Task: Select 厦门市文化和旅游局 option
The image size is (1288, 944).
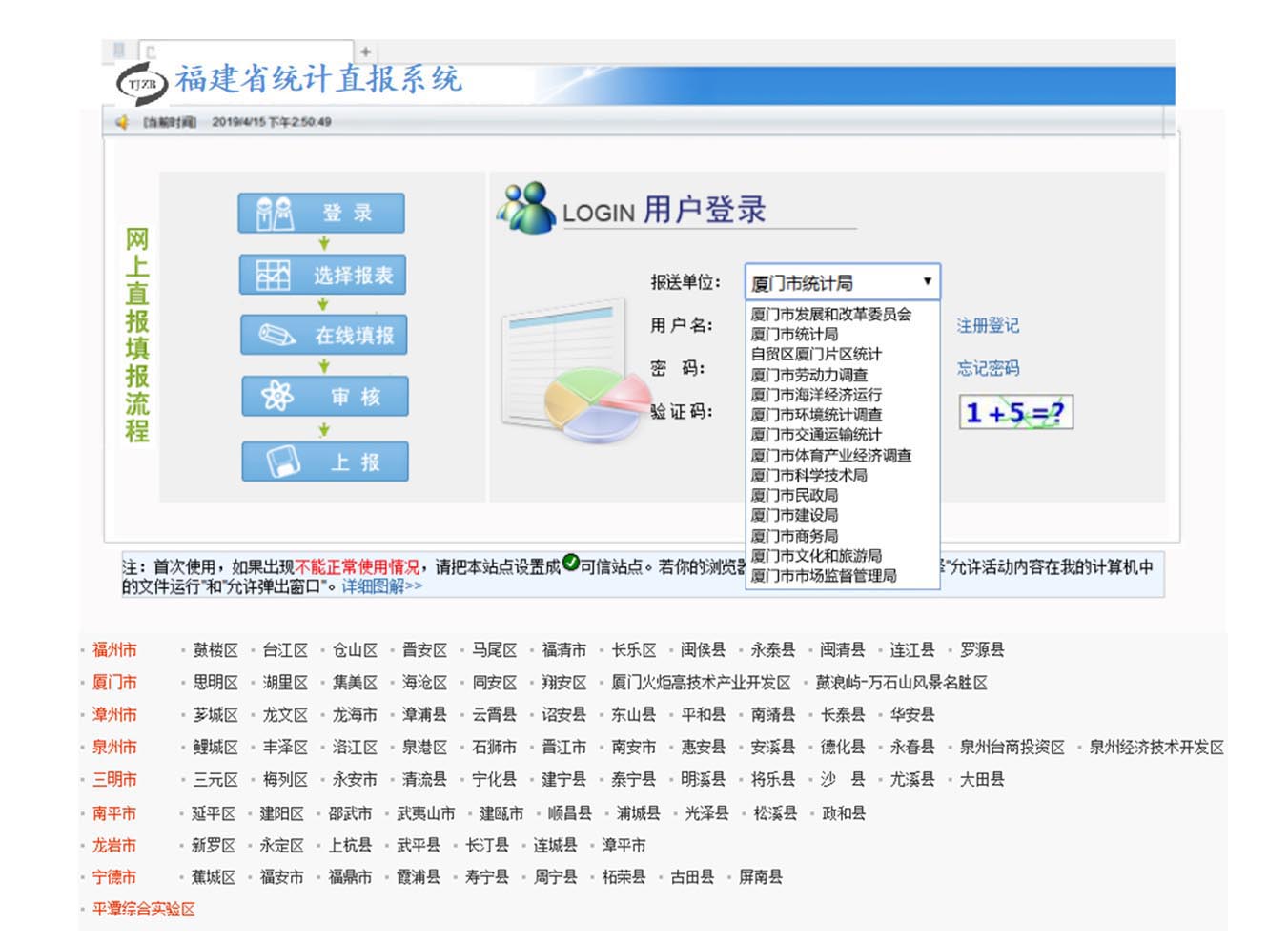Action: coord(816,556)
